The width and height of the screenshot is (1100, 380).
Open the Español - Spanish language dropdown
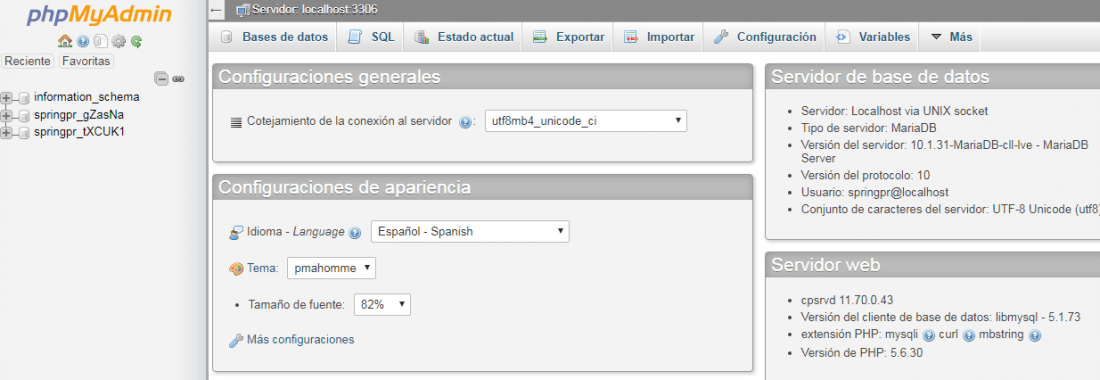pos(470,231)
